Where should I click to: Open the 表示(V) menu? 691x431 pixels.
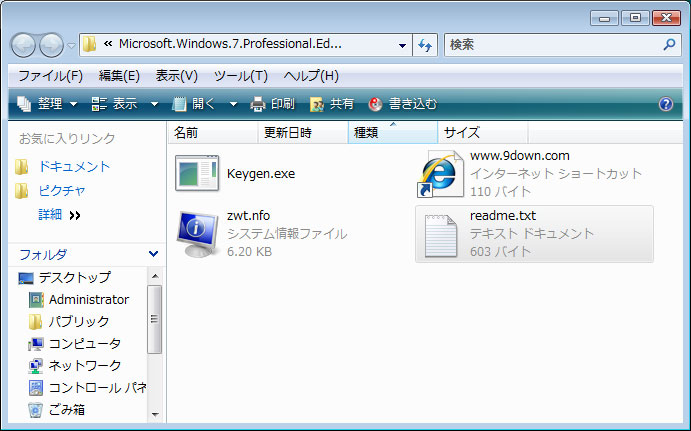click(176, 76)
